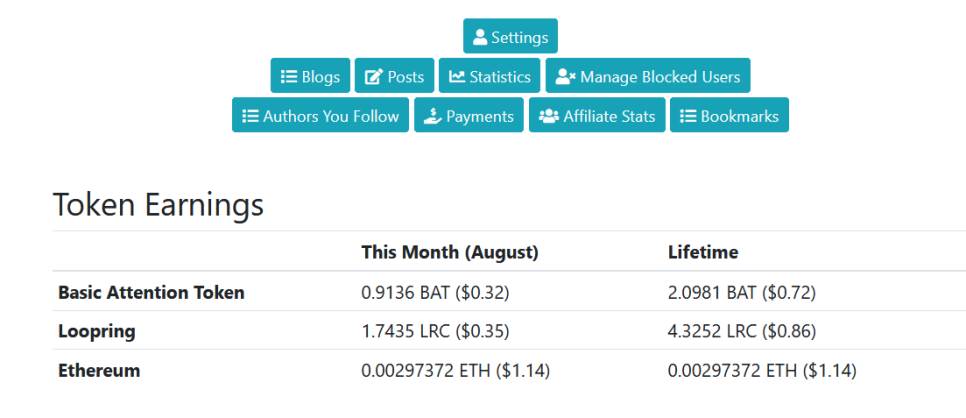
Task: Click the user icon on the Settings button
Action: point(481,37)
